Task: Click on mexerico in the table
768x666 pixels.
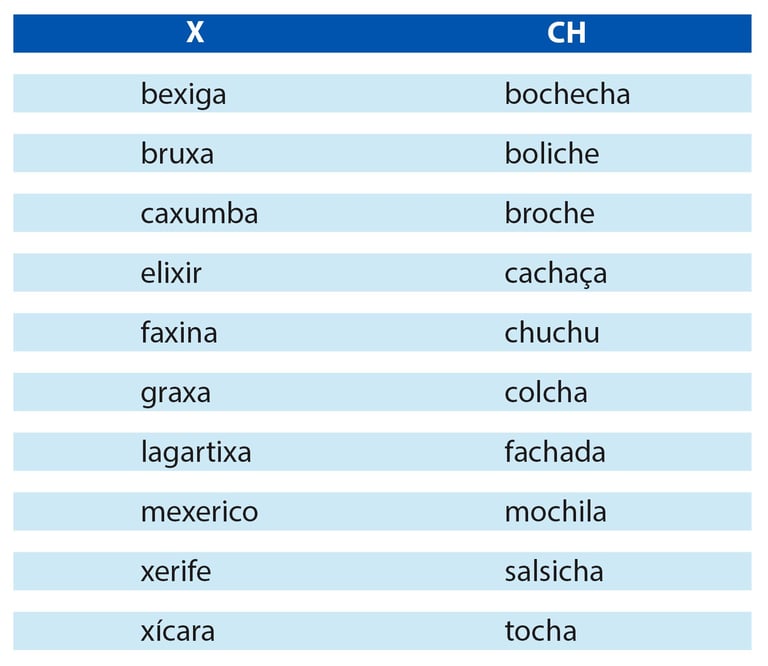Action: [199, 512]
